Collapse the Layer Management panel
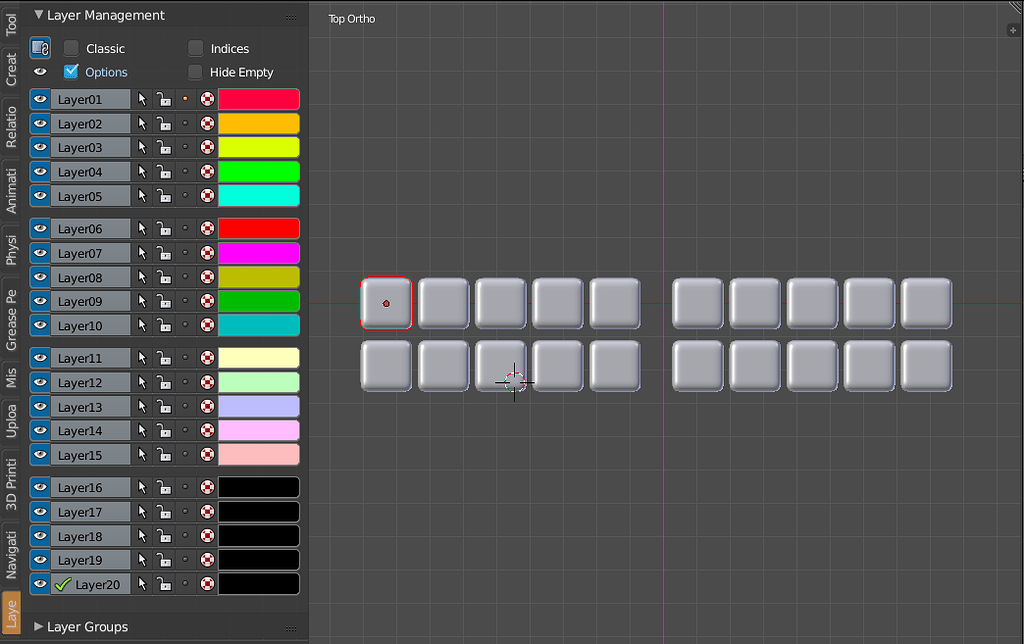The height and width of the screenshot is (644, 1024). pos(39,14)
